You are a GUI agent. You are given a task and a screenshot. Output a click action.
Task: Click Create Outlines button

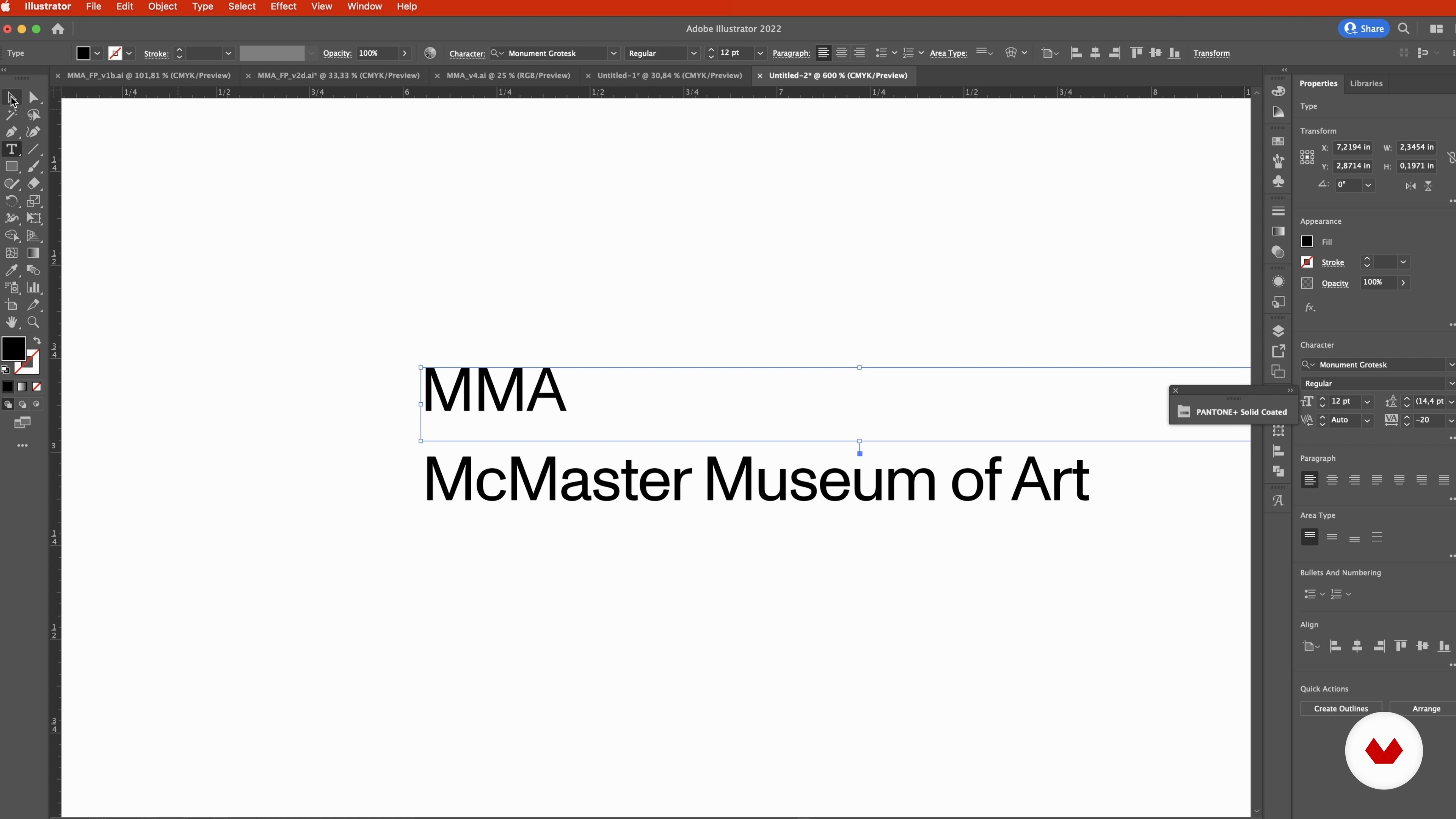1341,708
